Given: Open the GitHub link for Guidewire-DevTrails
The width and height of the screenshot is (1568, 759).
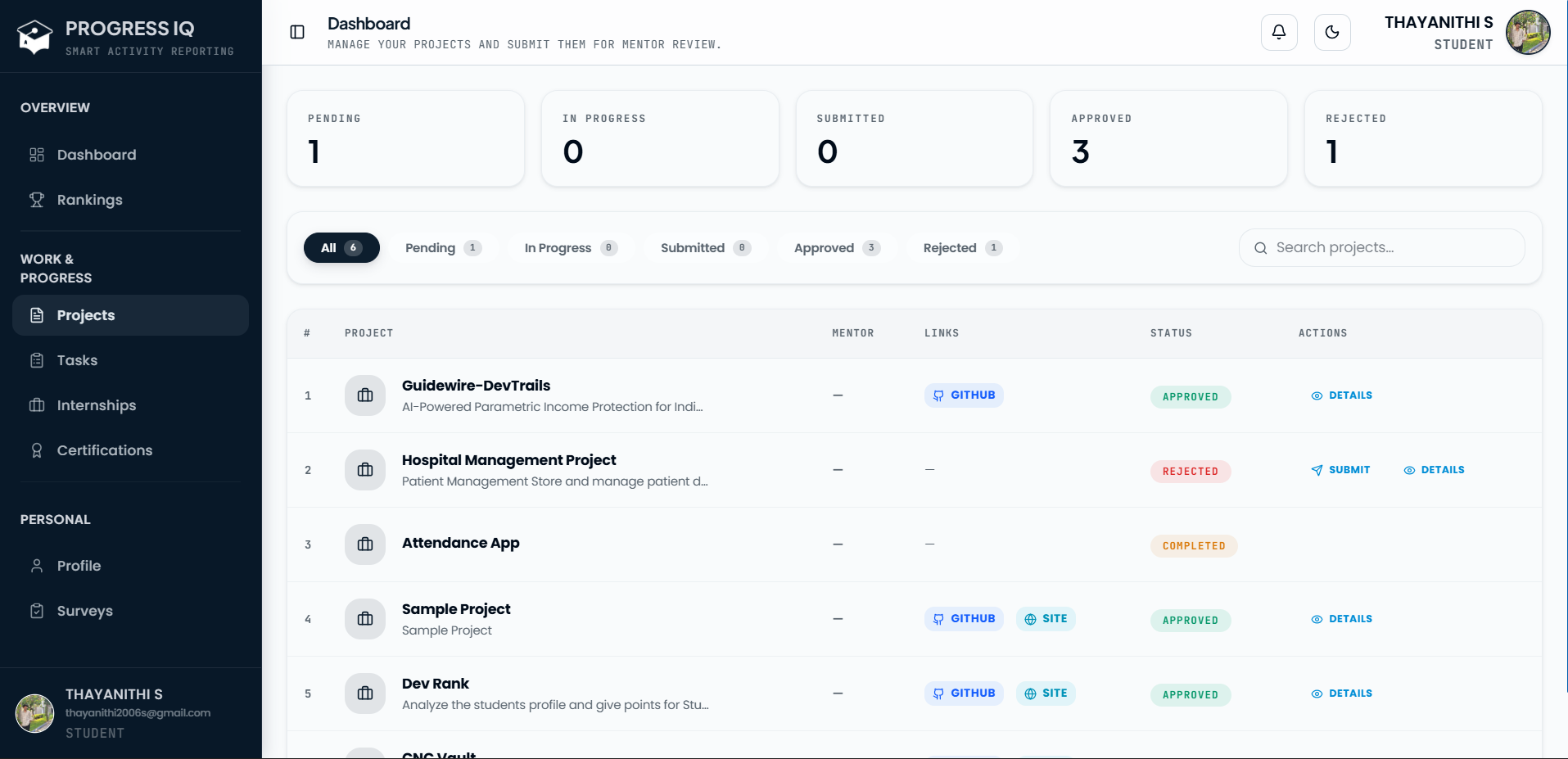Looking at the screenshot, I should tap(964, 395).
